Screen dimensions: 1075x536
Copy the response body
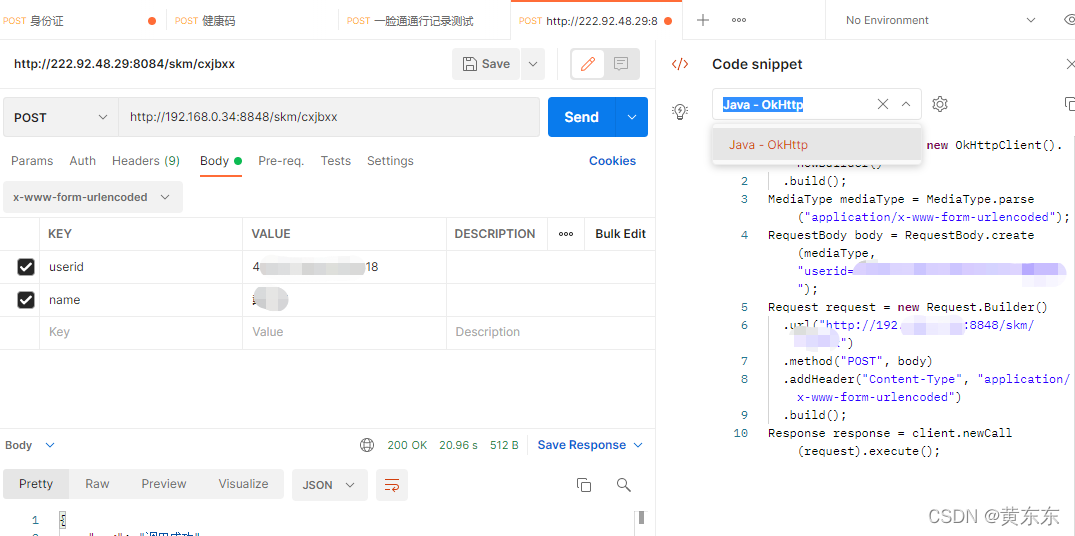[583, 485]
